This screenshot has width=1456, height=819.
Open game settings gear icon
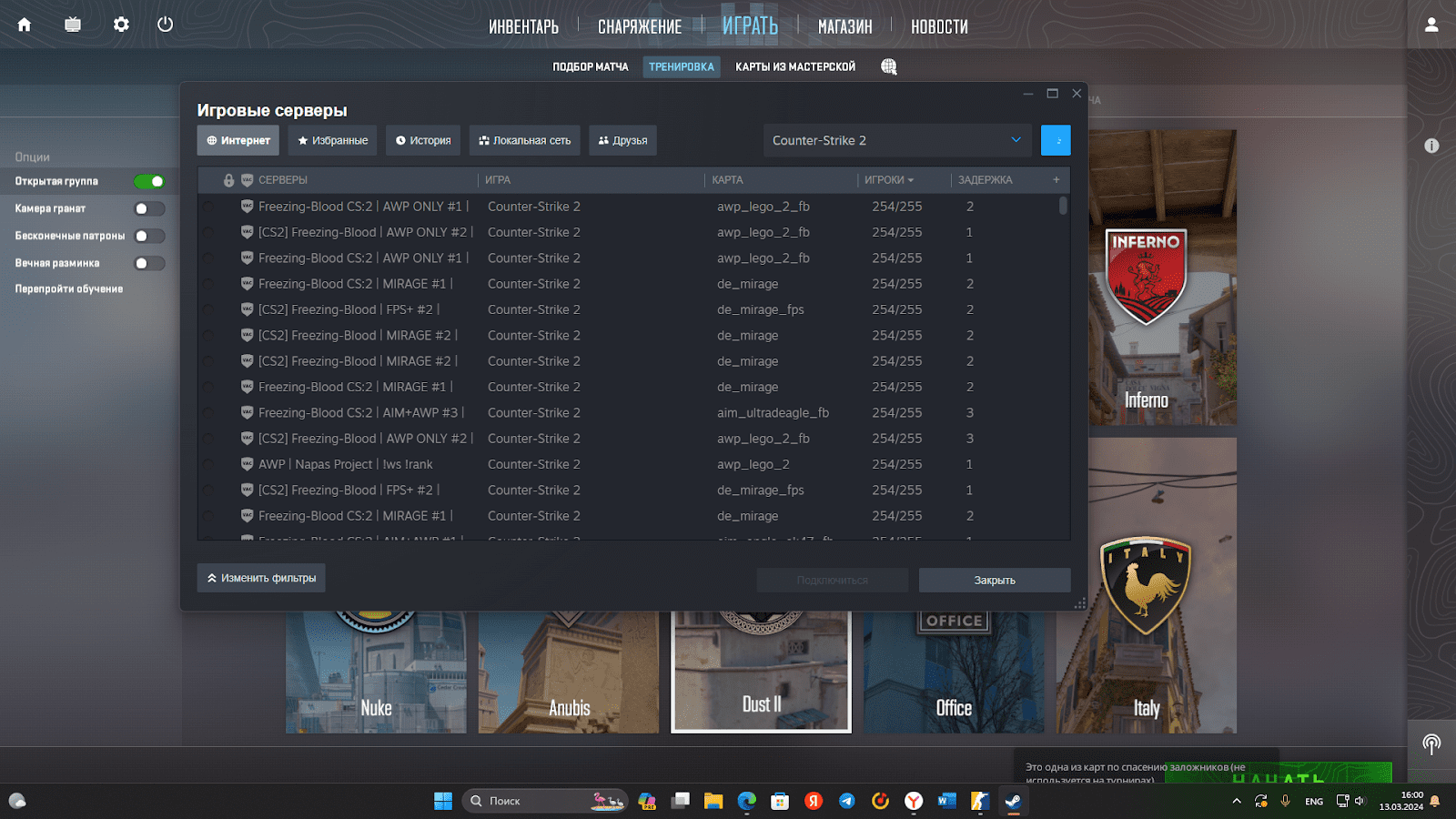pos(121,25)
